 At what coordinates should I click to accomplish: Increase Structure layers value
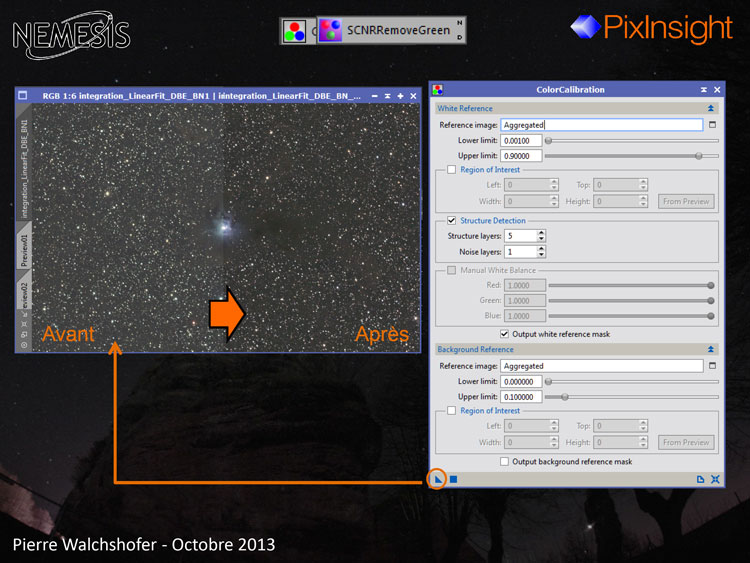pyautogui.click(x=541, y=233)
